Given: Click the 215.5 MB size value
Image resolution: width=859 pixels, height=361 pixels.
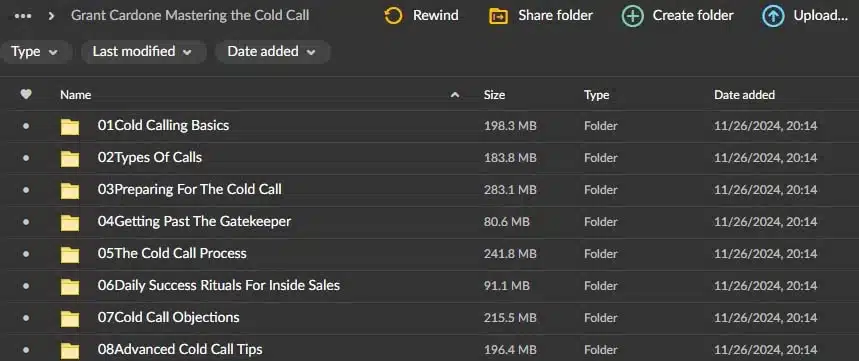Looking at the screenshot, I should click(510, 317).
